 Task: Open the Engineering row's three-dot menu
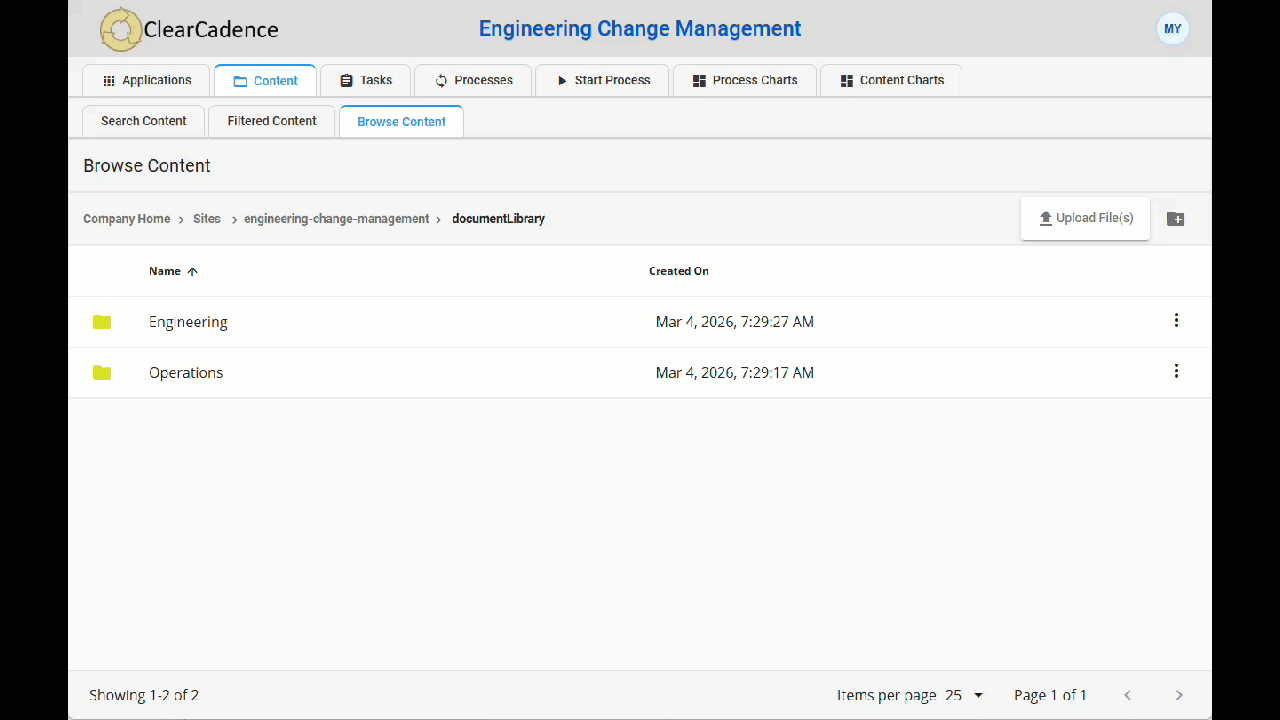(1176, 321)
